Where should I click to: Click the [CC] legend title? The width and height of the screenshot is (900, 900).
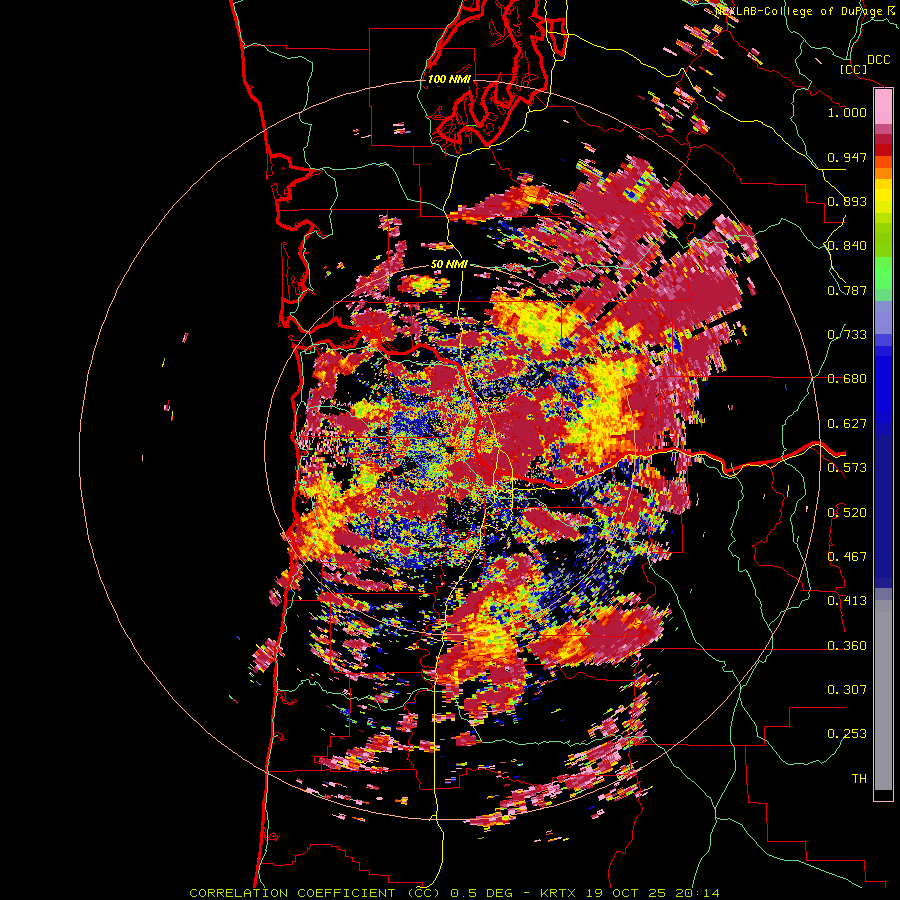pyautogui.click(x=853, y=69)
